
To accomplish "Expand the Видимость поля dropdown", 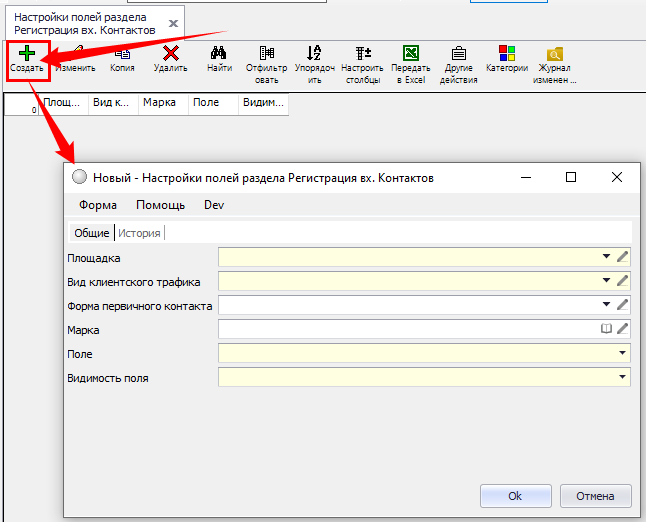I will (623, 377).
